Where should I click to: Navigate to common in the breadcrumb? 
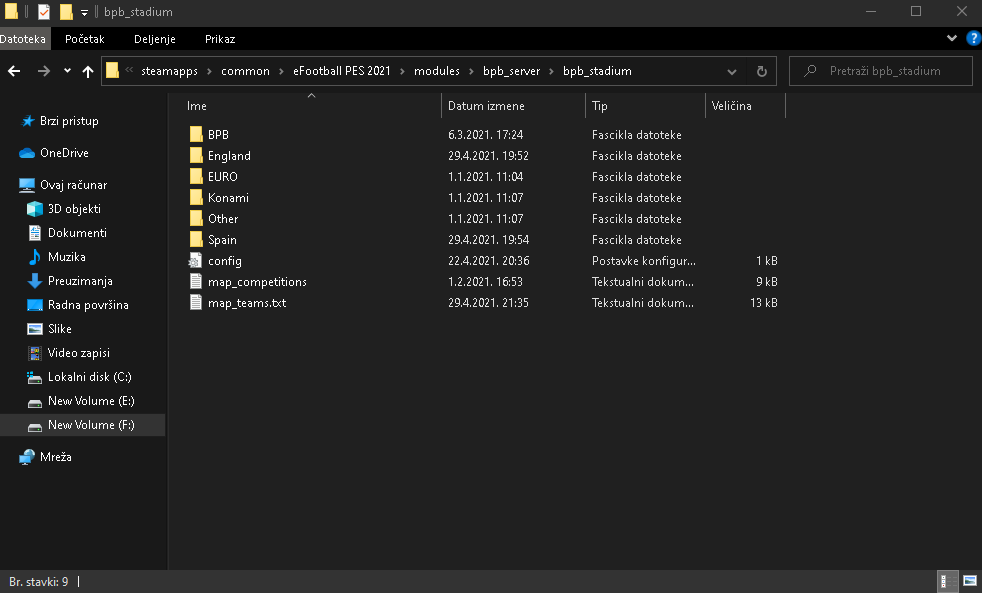[245, 71]
